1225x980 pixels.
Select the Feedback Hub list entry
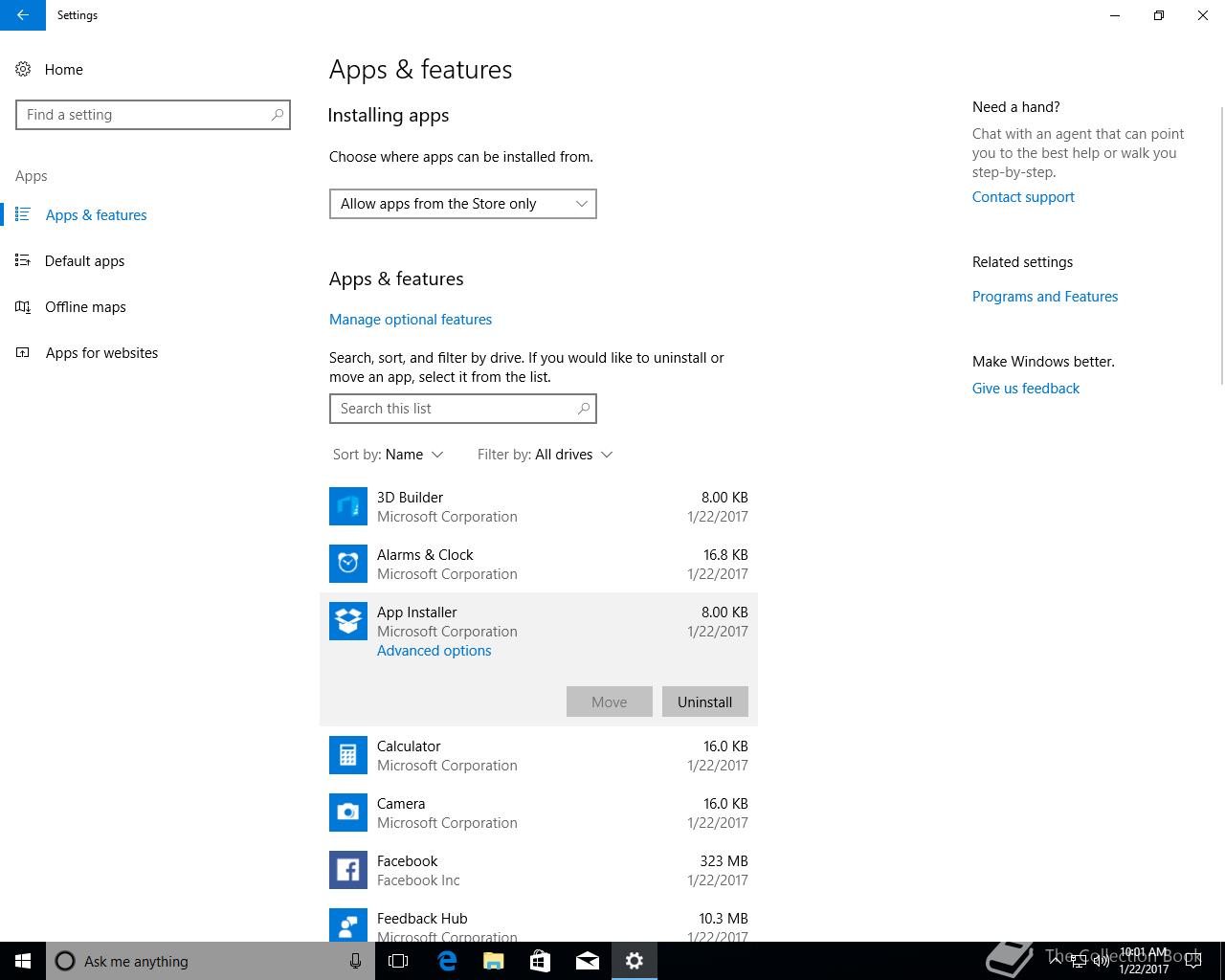click(x=539, y=921)
